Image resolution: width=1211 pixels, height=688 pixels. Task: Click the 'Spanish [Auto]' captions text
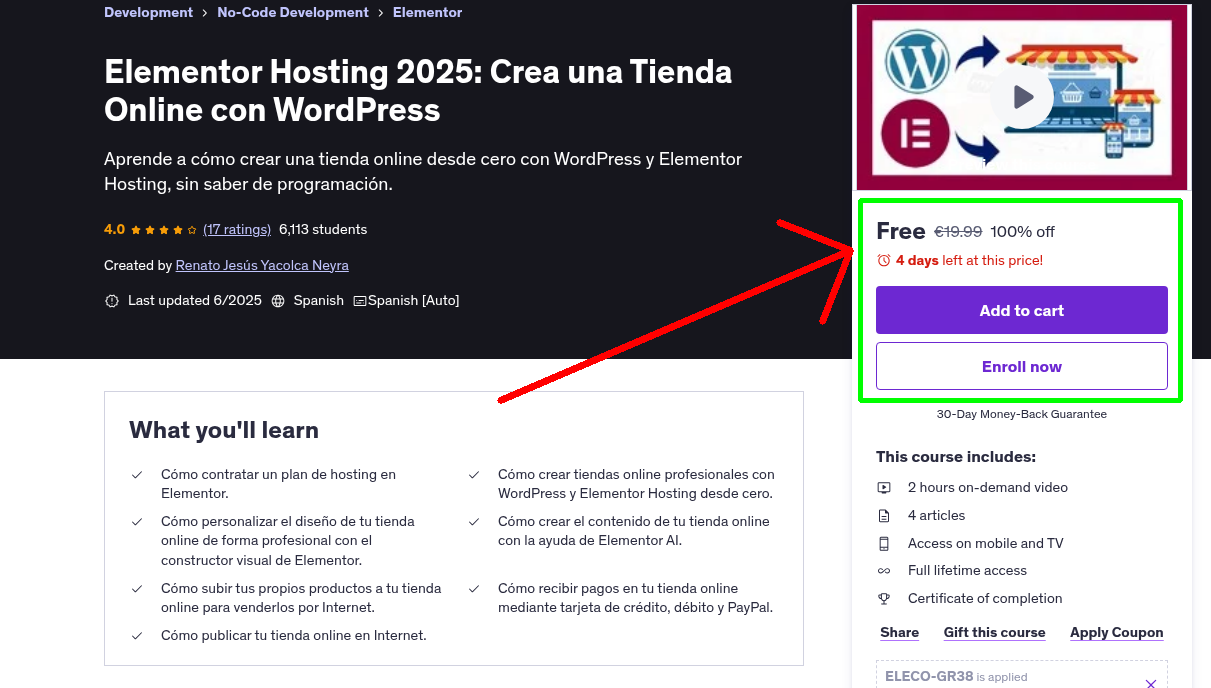(414, 300)
